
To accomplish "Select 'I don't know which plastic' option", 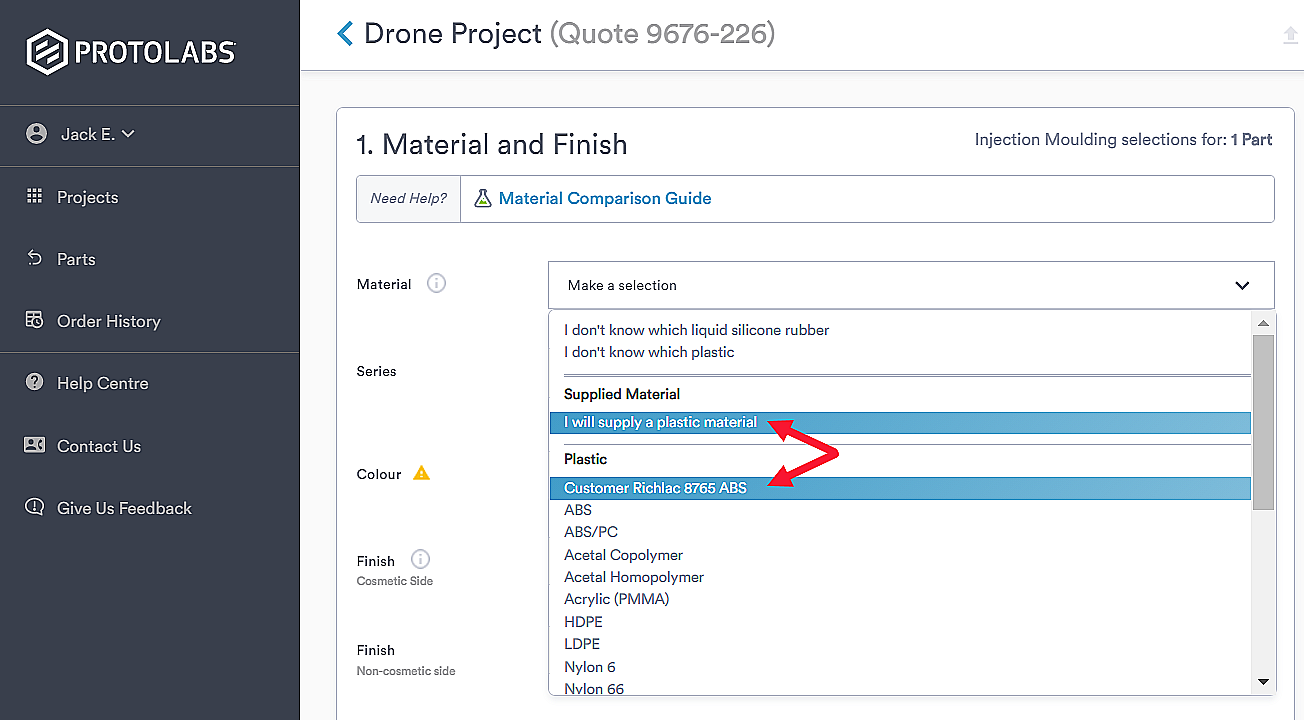I will tap(649, 352).
